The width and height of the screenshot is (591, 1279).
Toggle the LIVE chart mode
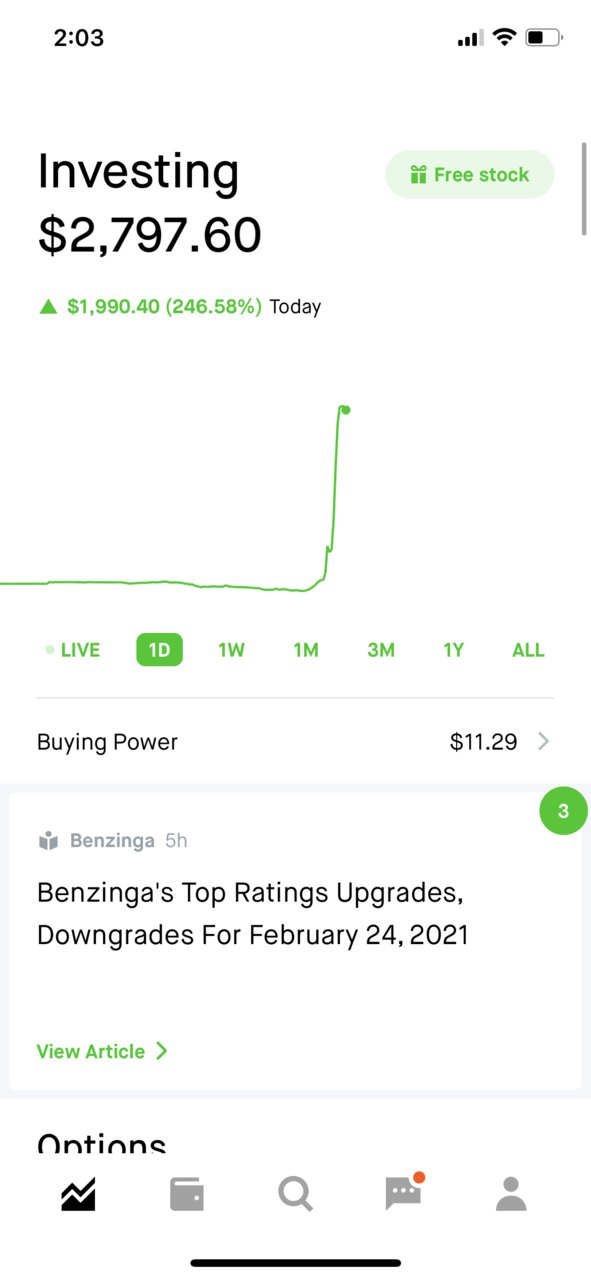(x=73, y=650)
